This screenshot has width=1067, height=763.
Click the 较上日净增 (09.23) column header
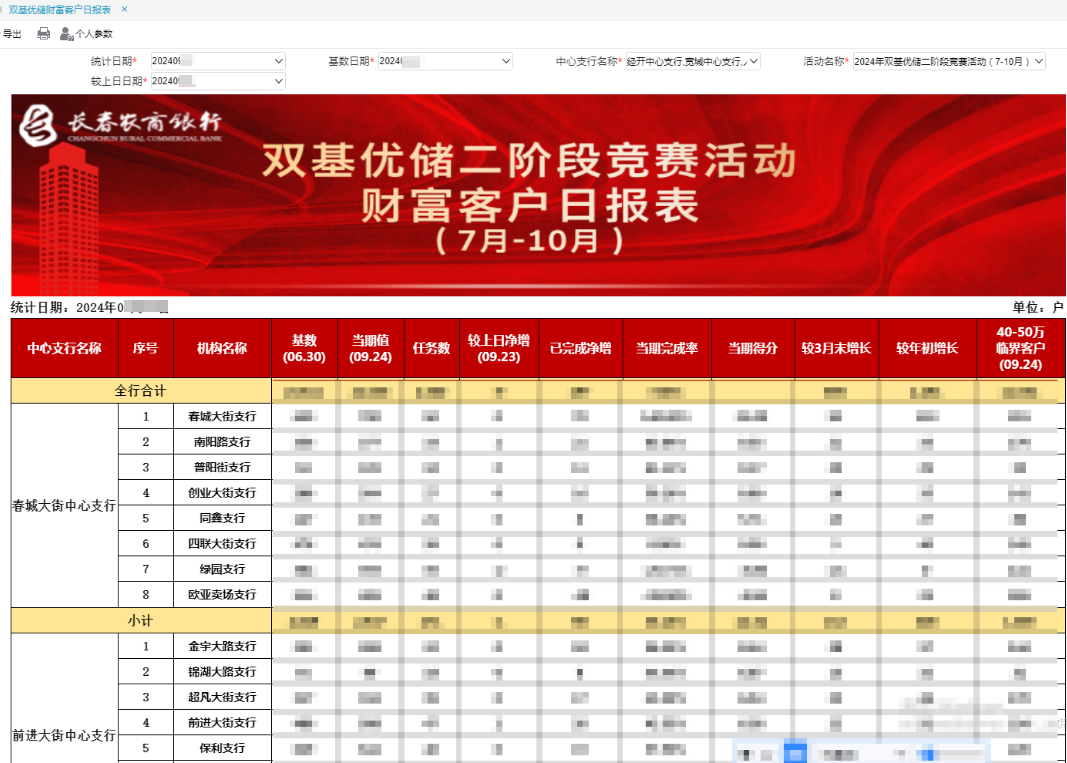pos(499,348)
